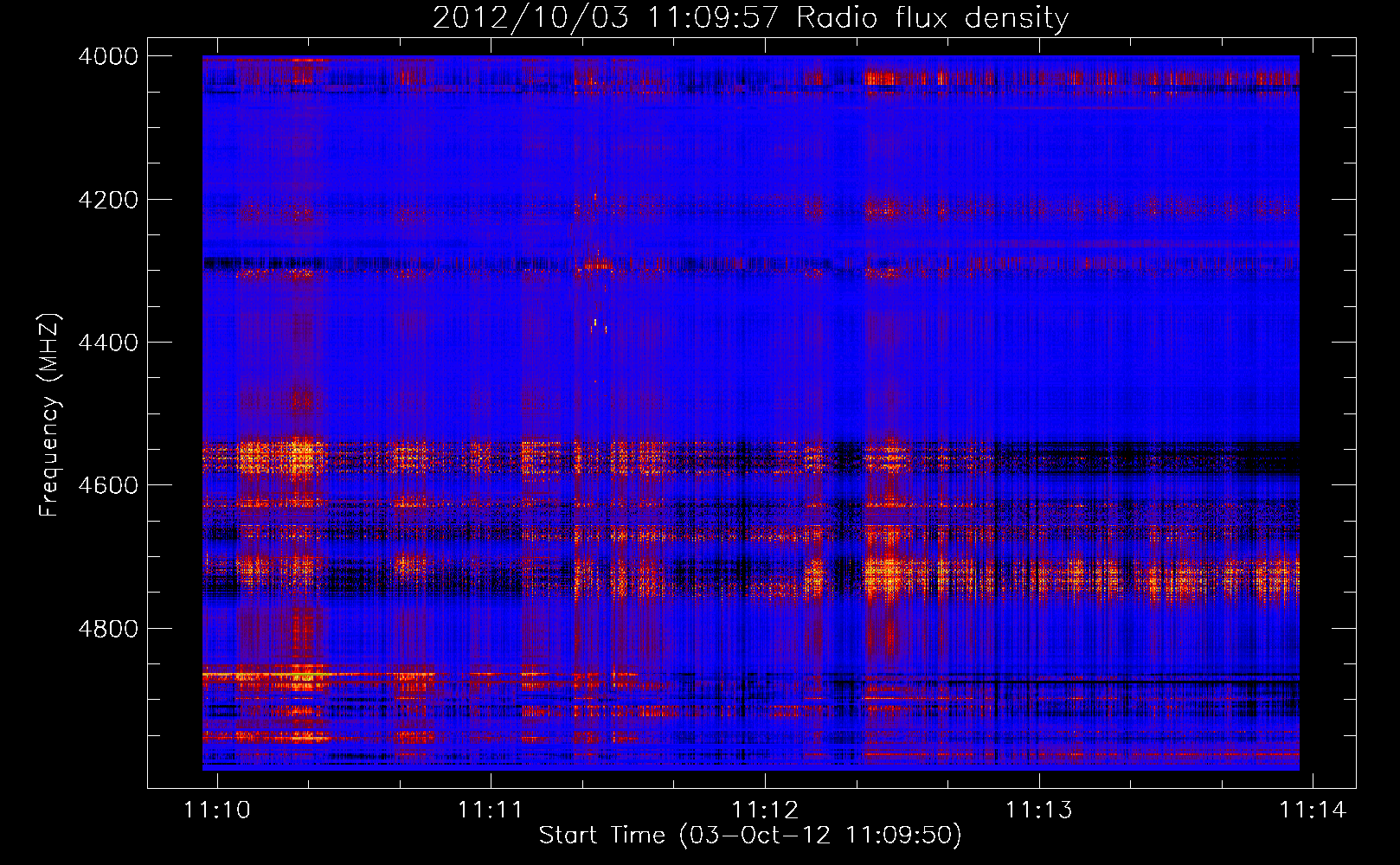This screenshot has width=1400, height=865.
Task: Click the 11:14 time tick label
Action: click(x=1313, y=810)
